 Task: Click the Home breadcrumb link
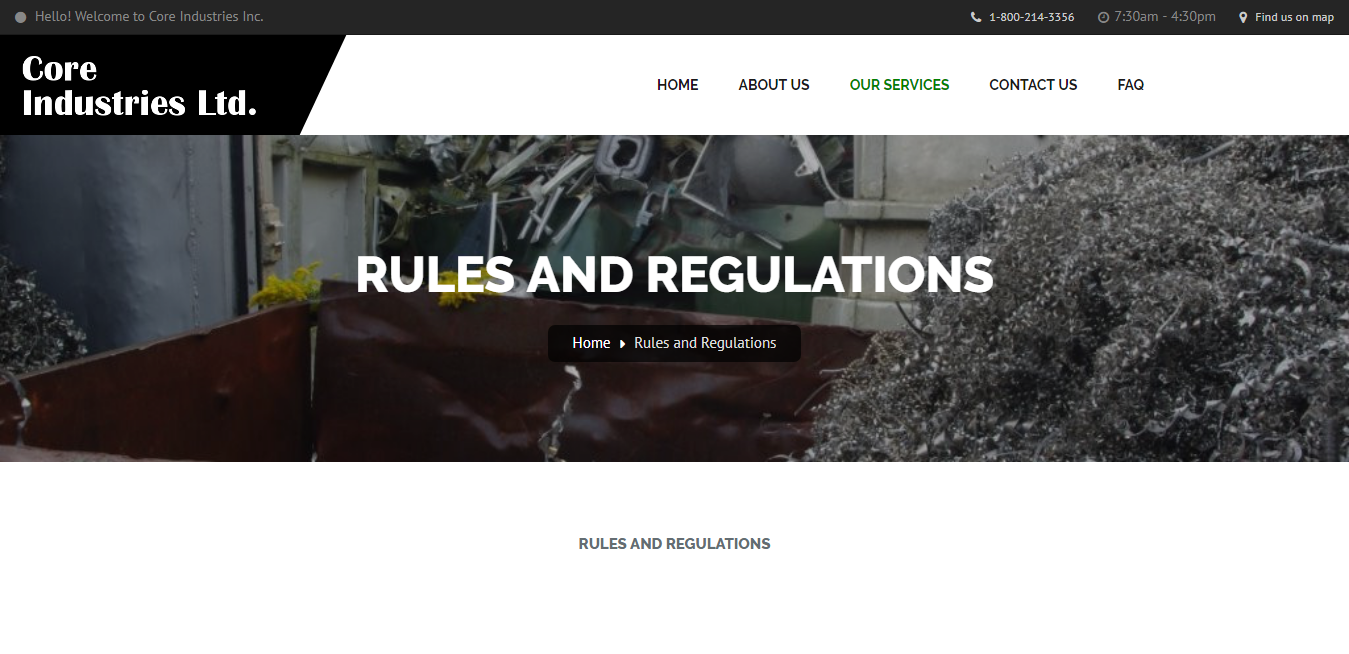click(x=591, y=343)
